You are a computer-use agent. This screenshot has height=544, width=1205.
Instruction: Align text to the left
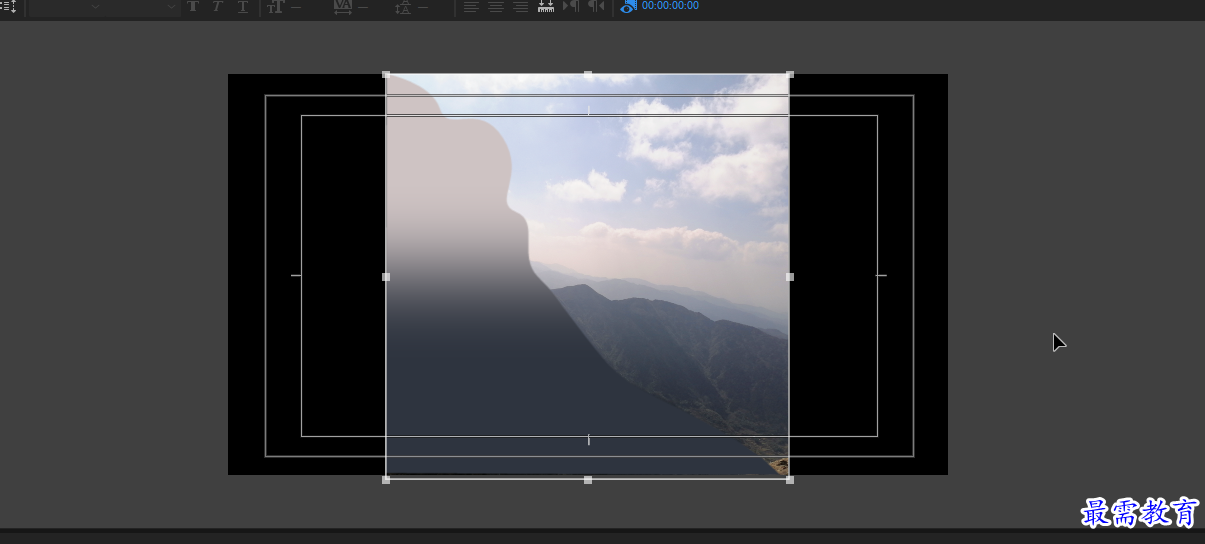pyautogui.click(x=471, y=7)
